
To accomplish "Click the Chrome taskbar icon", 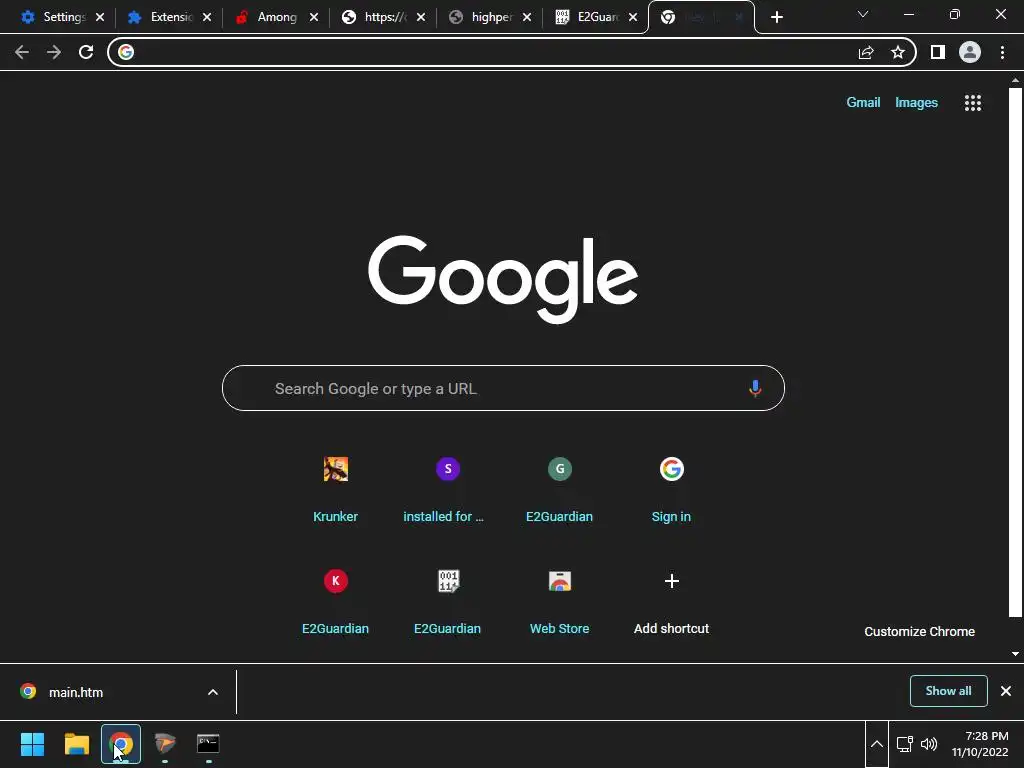I will tap(121, 744).
